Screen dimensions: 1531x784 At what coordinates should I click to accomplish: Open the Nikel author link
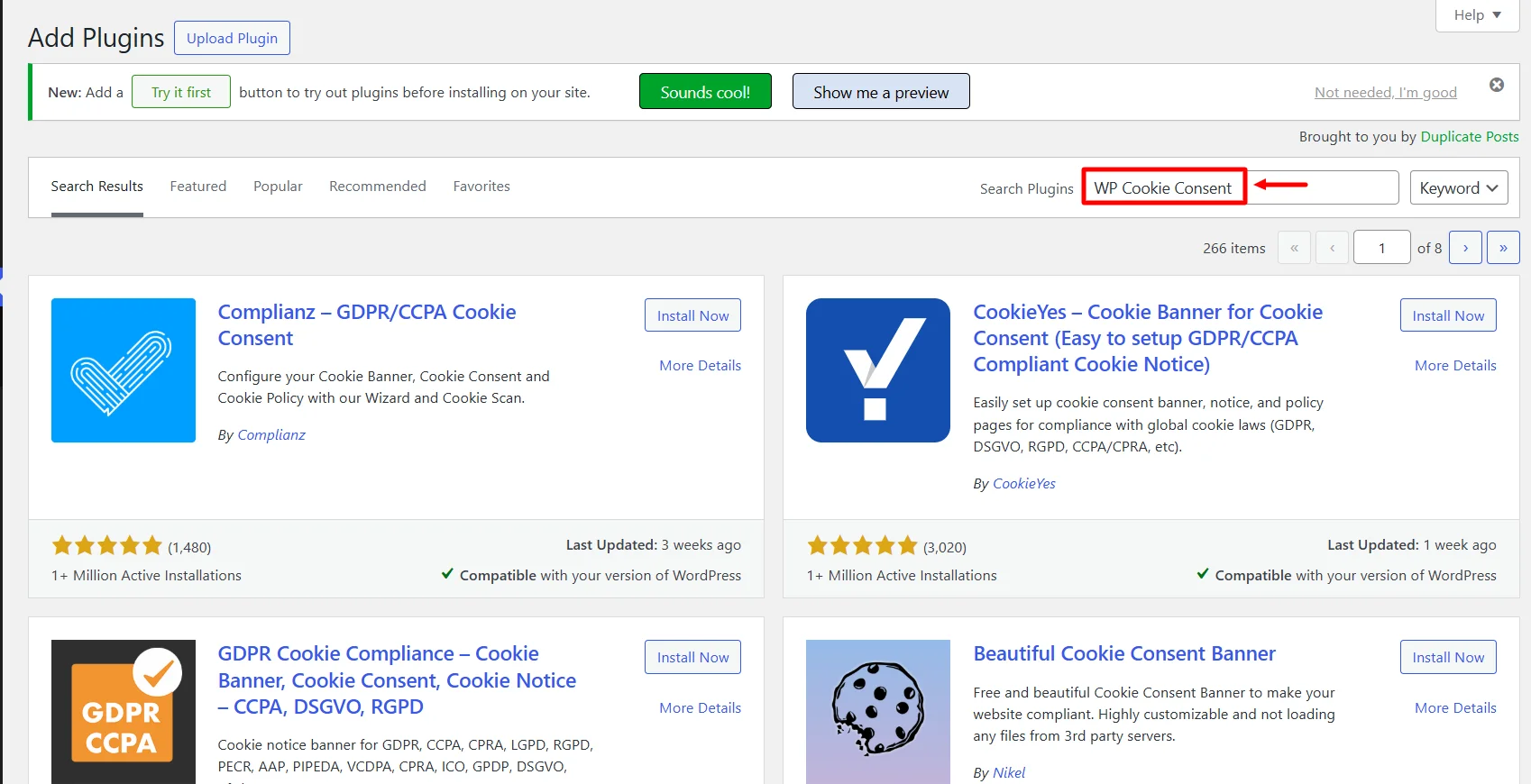(1009, 773)
